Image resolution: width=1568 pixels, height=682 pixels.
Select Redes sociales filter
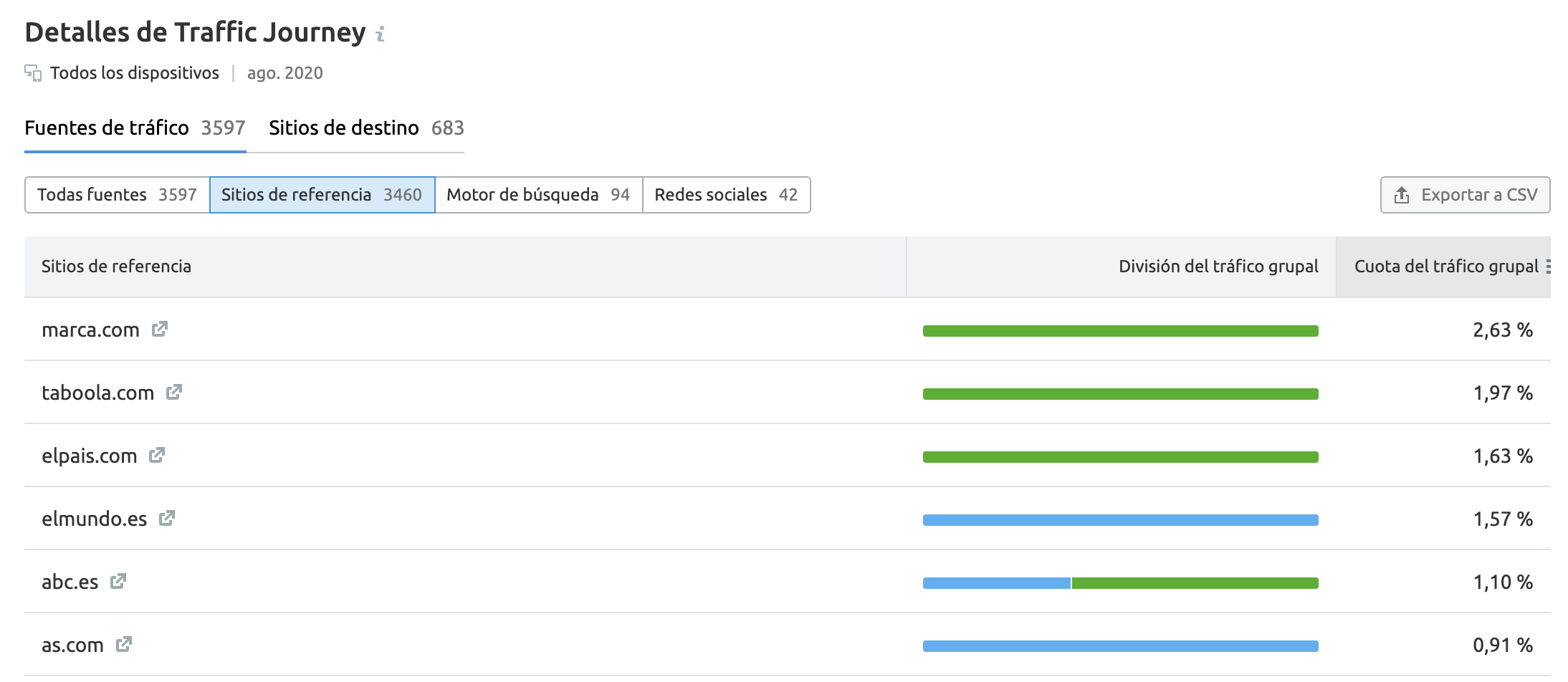(726, 195)
